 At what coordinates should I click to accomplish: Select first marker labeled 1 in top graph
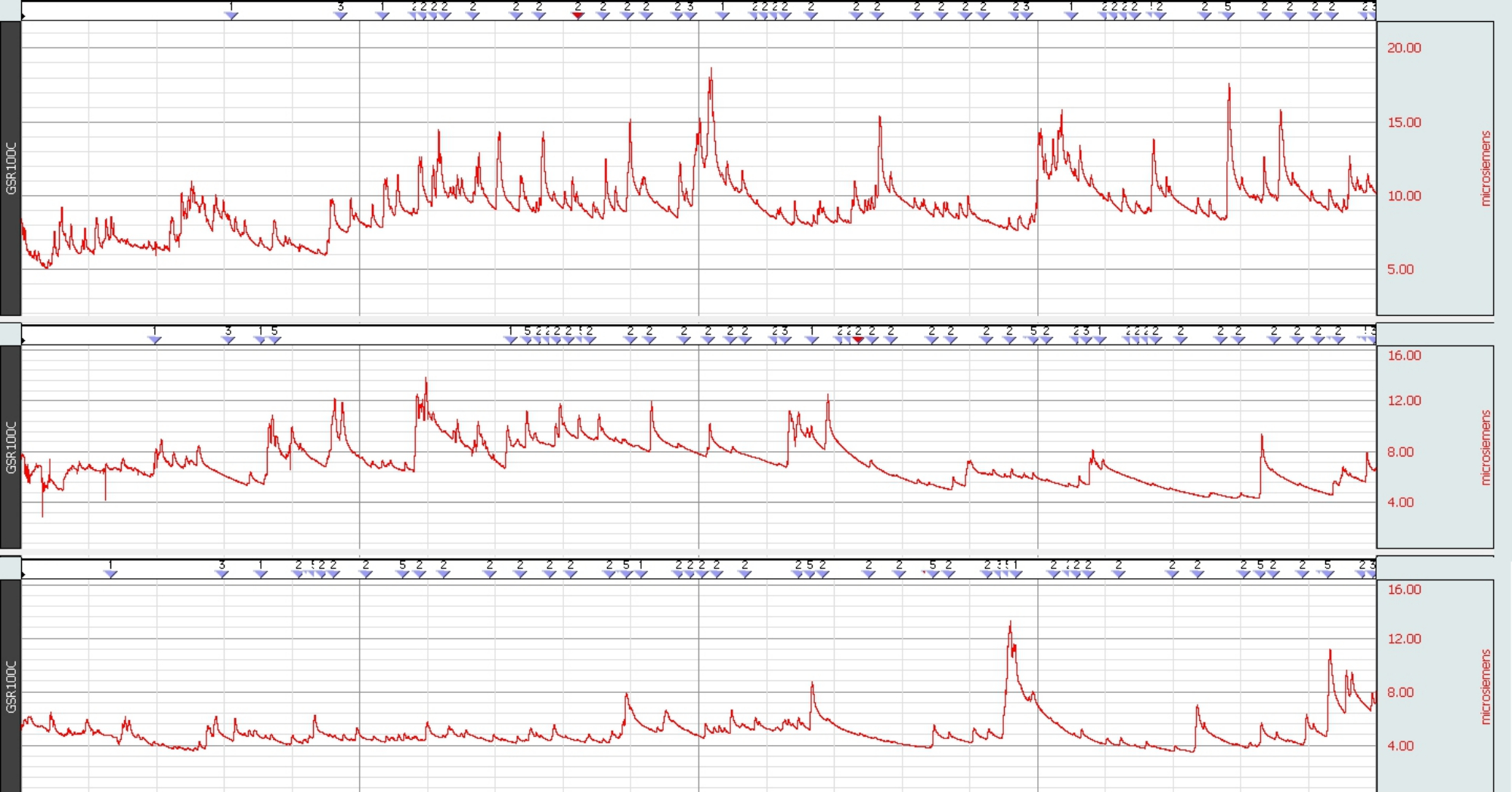[x=232, y=15]
